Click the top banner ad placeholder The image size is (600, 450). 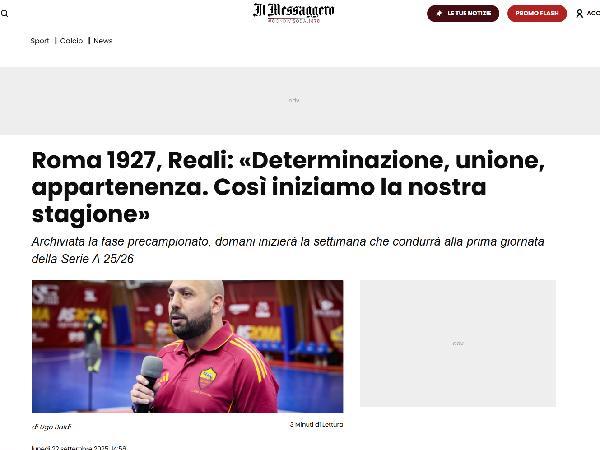[x=300, y=101]
